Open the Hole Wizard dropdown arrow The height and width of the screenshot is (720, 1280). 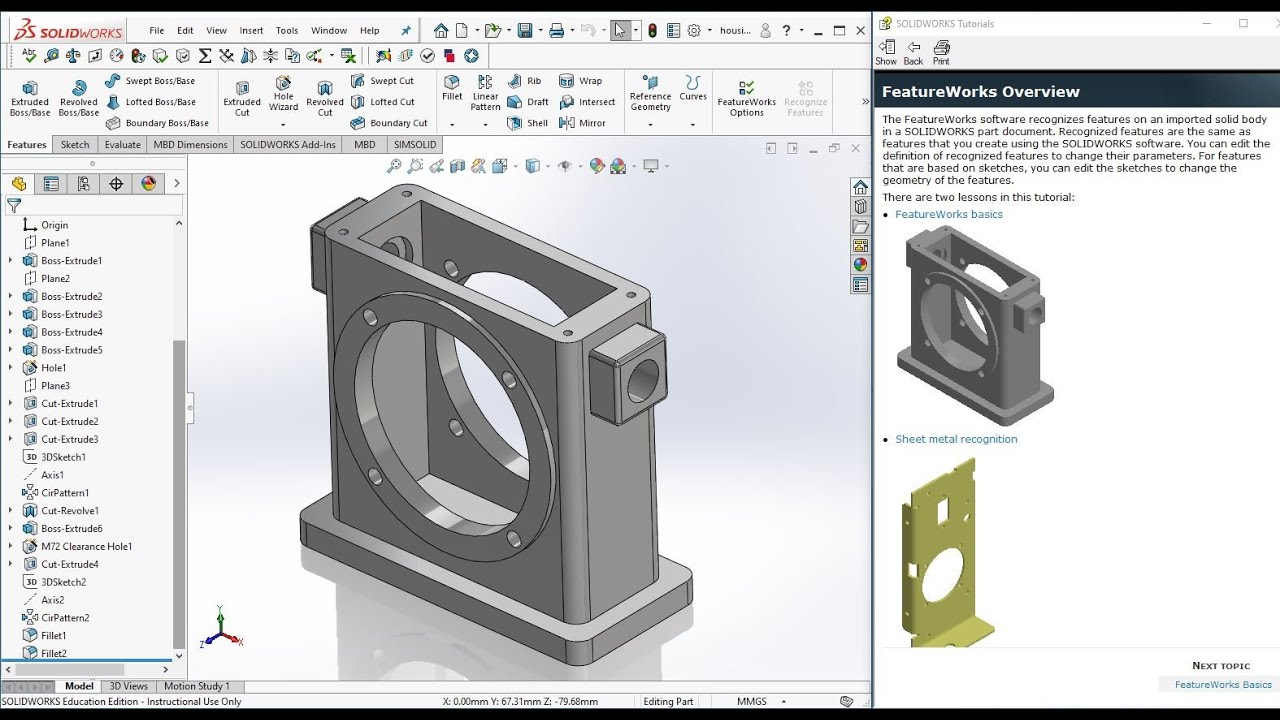(284, 125)
